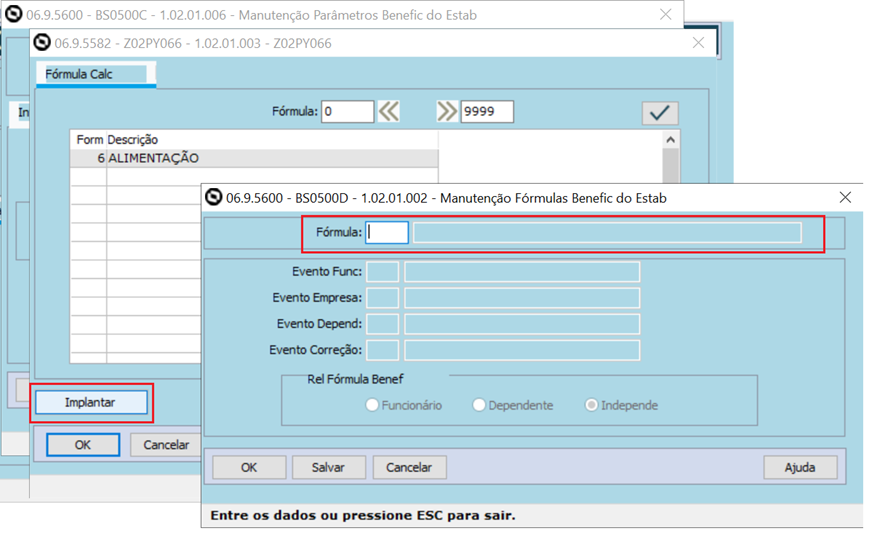885x536 pixels.
Task: Click the double right arrow icon before 9999
Action: (x=447, y=111)
